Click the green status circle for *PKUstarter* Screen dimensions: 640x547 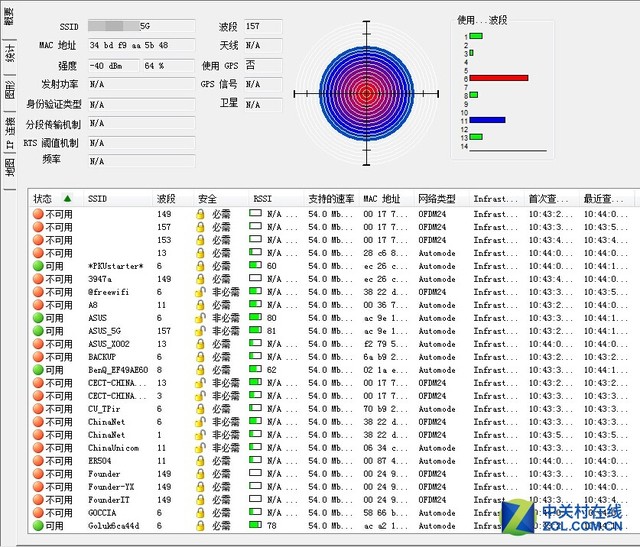(x=38, y=266)
